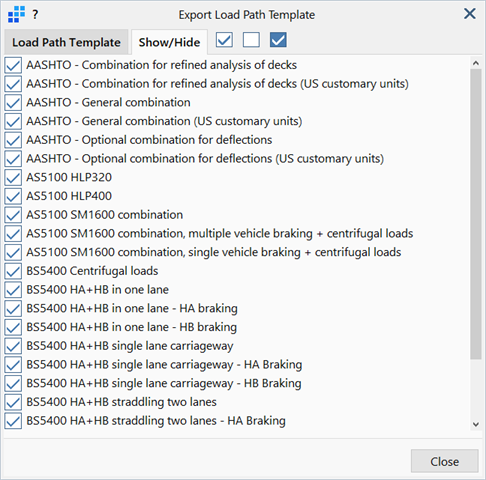The width and height of the screenshot is (486, 480).
Task: Click the outlined check-all icon in the tab bar
Action: [224, 40]
